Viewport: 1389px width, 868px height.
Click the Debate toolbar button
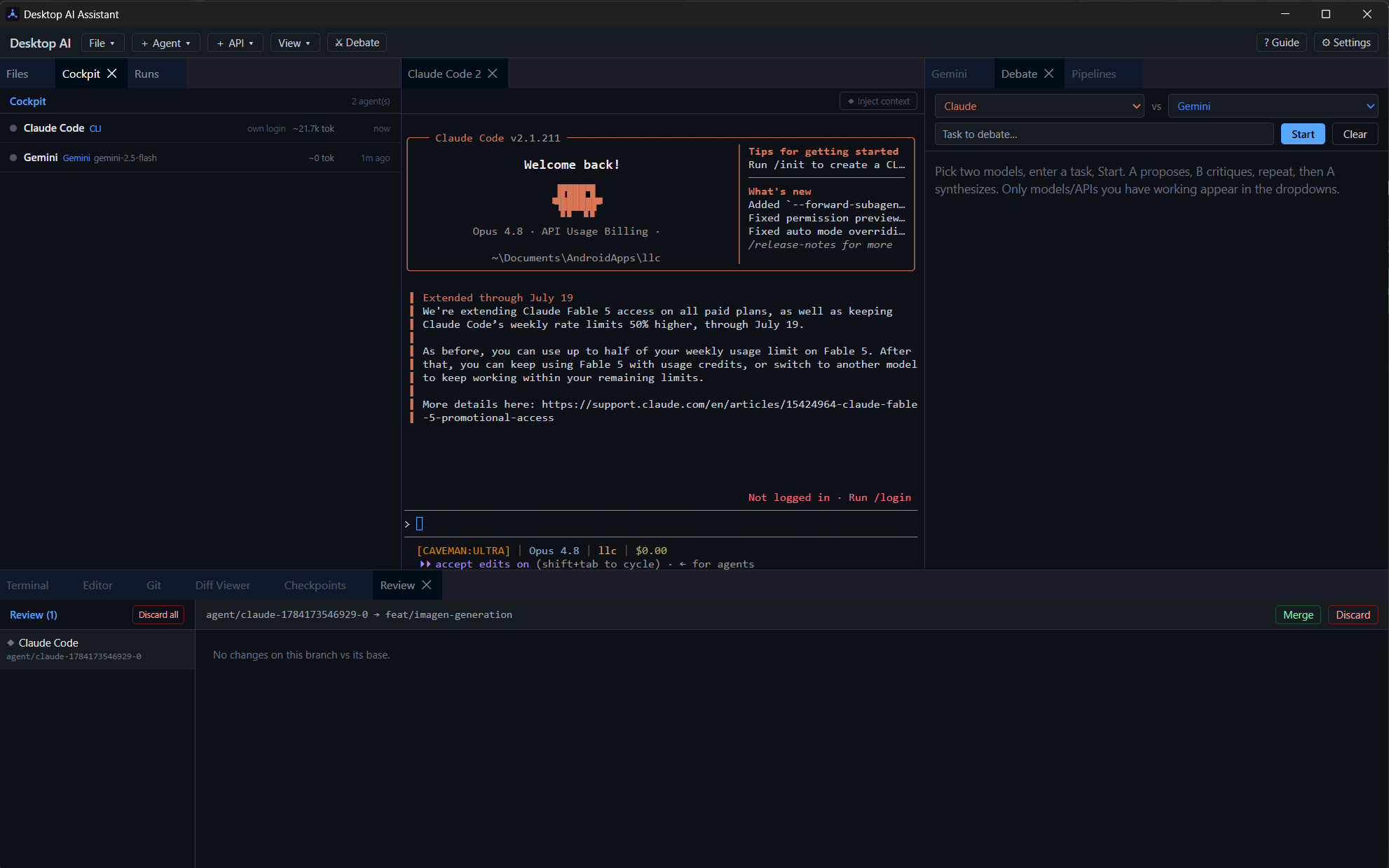tap(357, 43)
